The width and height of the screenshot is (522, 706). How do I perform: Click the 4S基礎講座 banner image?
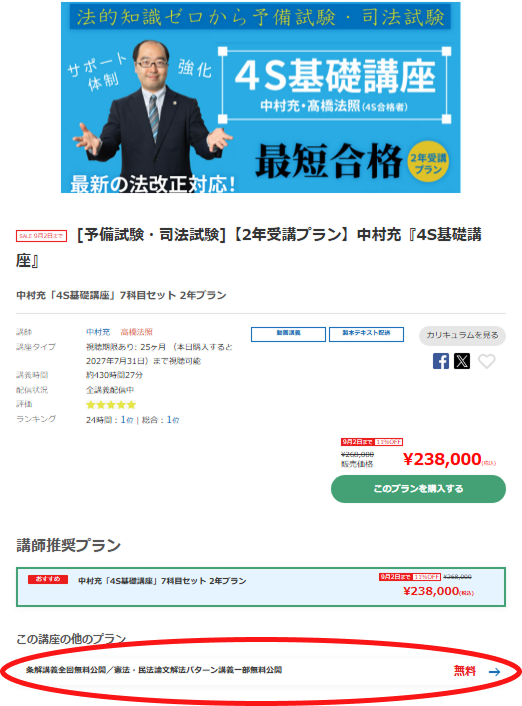[261, 97]
